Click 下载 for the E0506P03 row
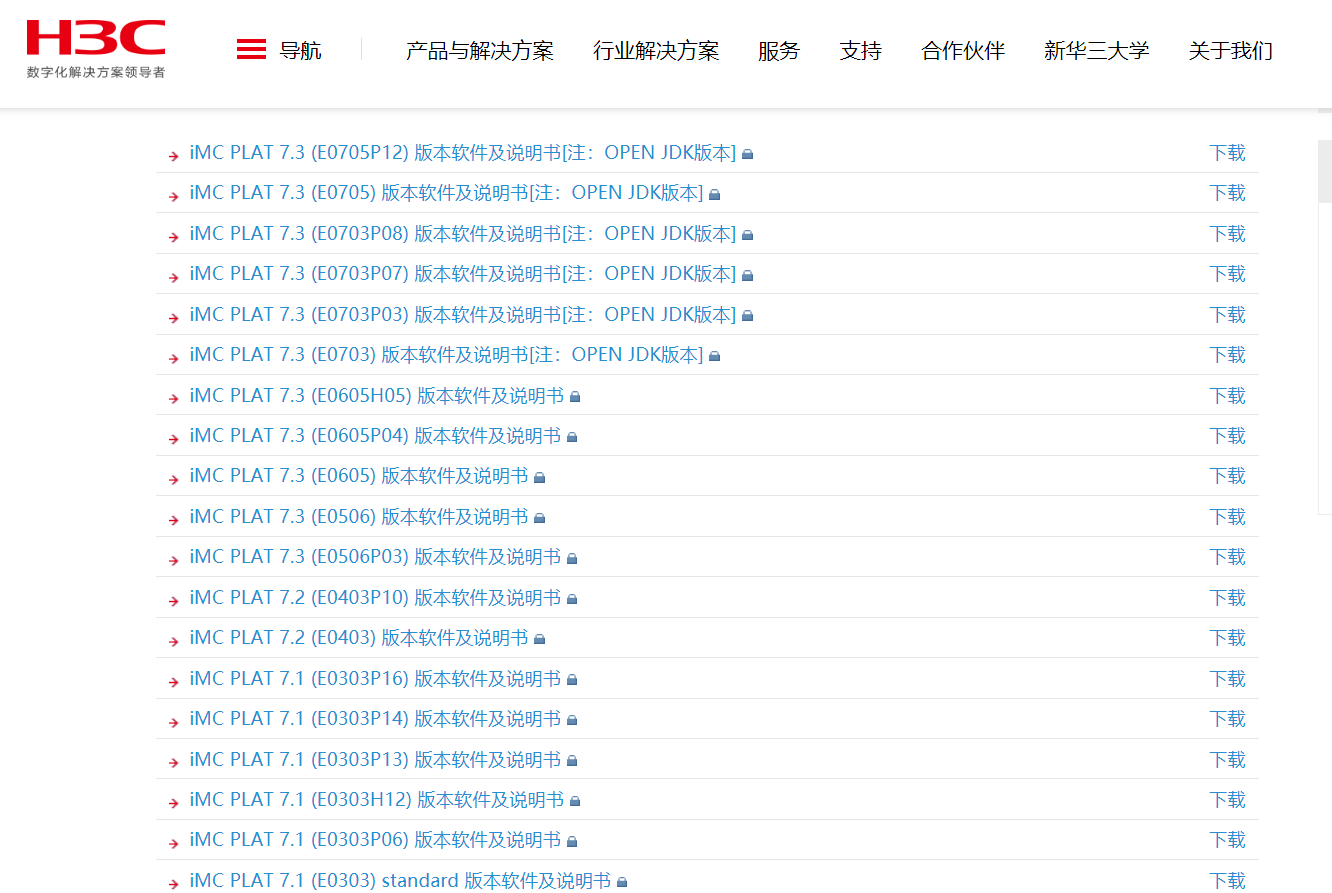 pyautogui.click(x=1227, y=557)
